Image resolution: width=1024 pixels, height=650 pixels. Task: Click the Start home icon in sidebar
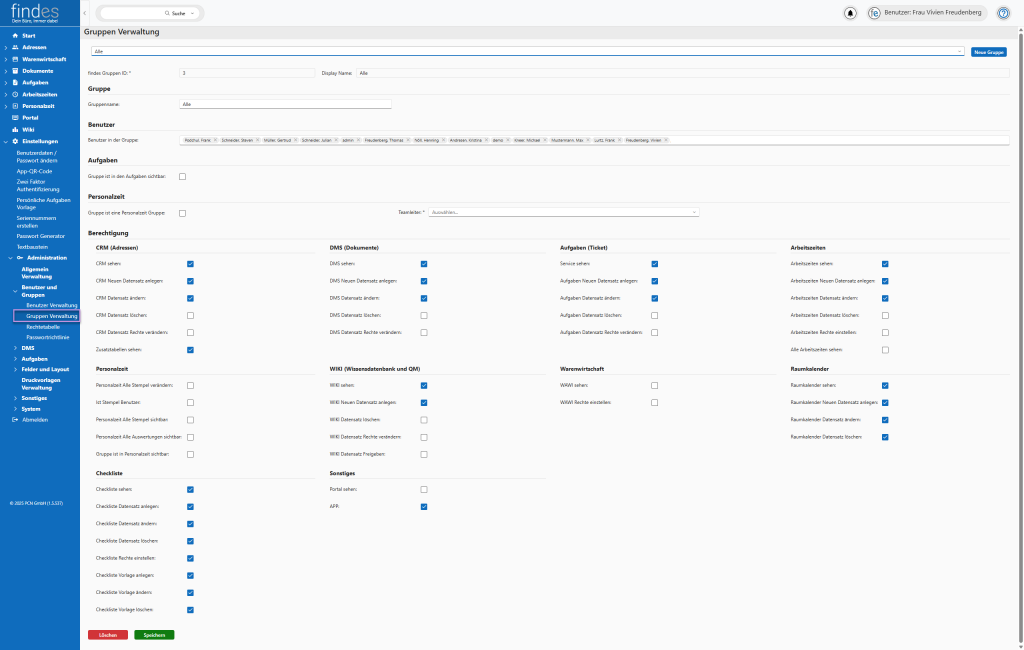[x=15, y=35]
